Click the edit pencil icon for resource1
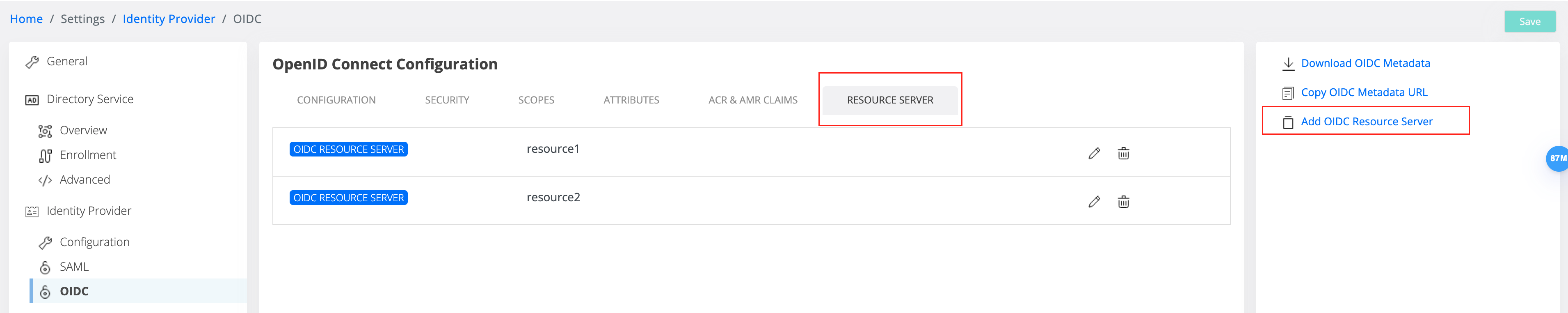This screenshot has height=313, width=1568. pos(1094,154)
